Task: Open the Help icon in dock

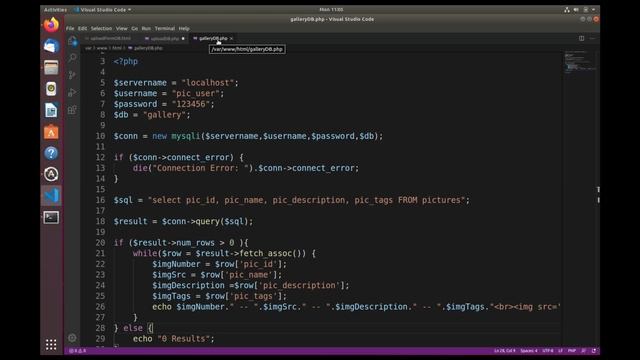Action: coord(51,153)
